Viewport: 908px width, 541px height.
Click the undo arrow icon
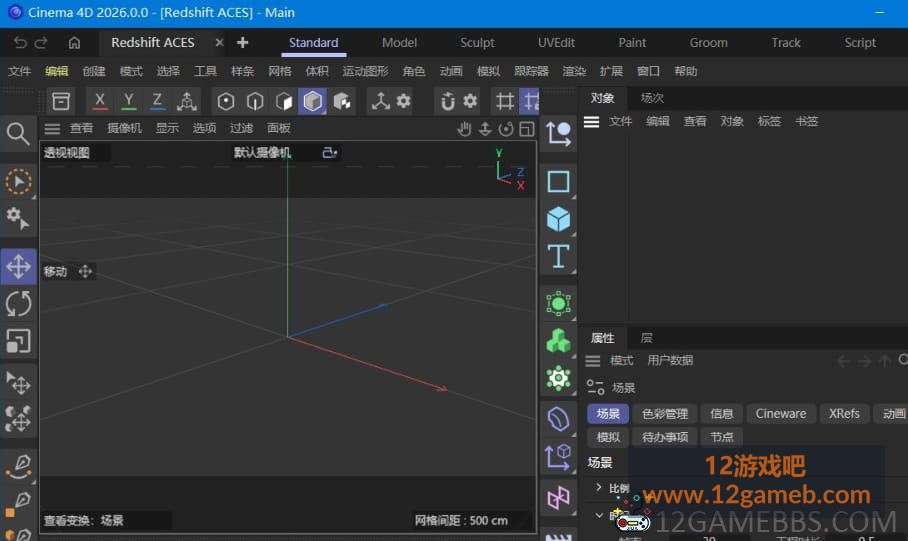point(20,43)
